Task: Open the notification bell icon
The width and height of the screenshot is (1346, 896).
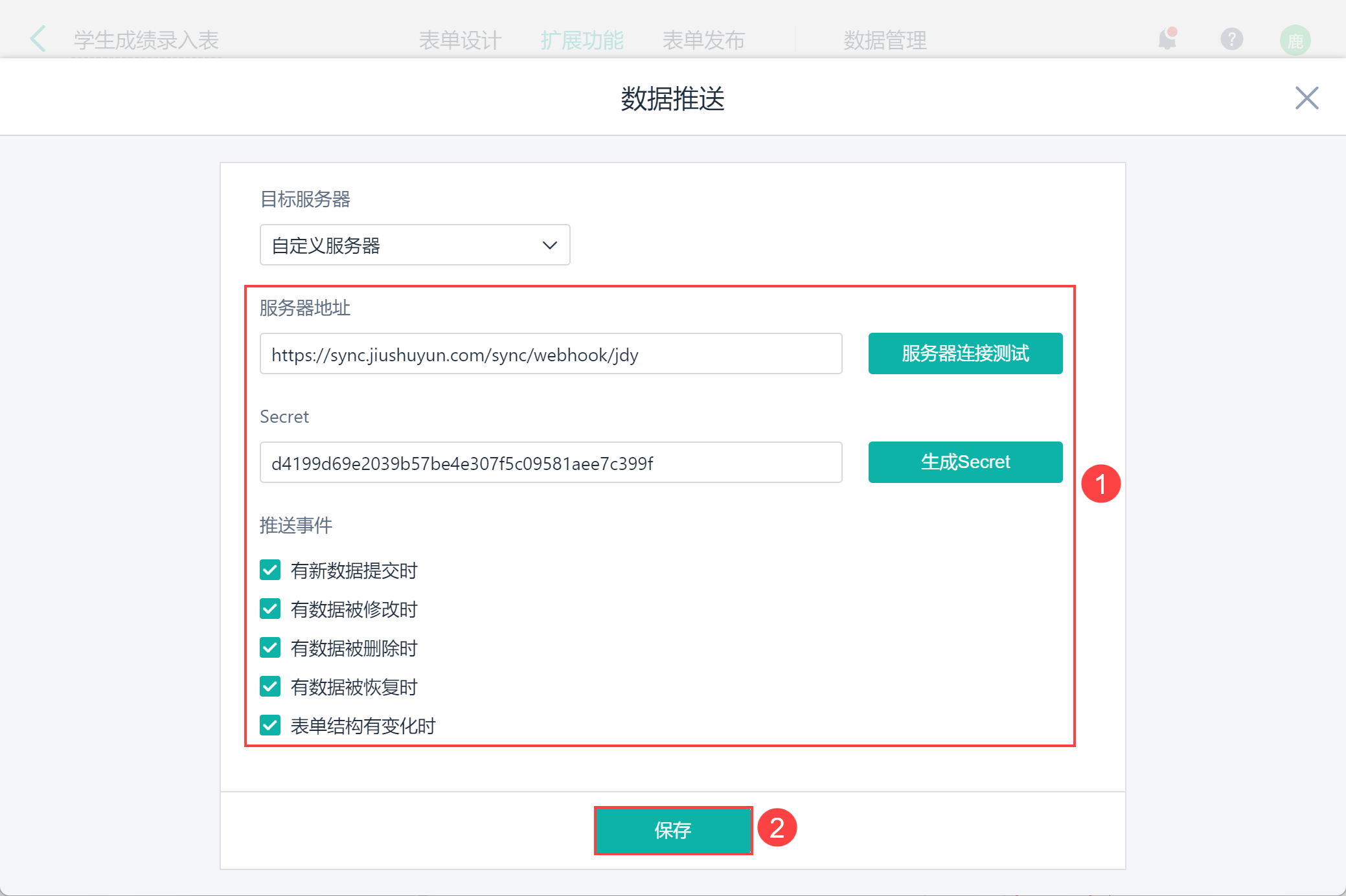Action: point(1167,39)
